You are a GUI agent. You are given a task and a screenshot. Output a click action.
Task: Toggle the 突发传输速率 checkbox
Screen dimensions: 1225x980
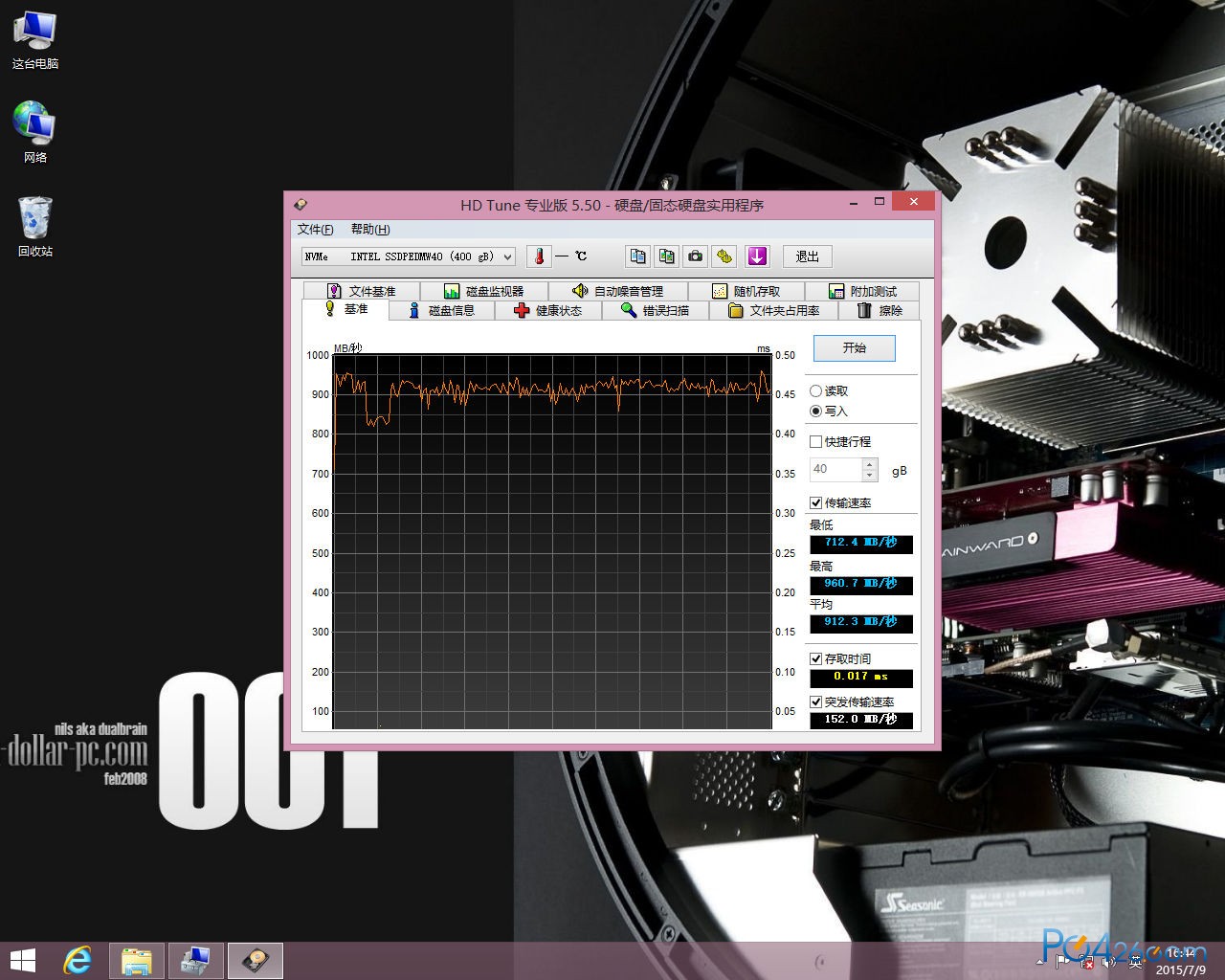815,702
